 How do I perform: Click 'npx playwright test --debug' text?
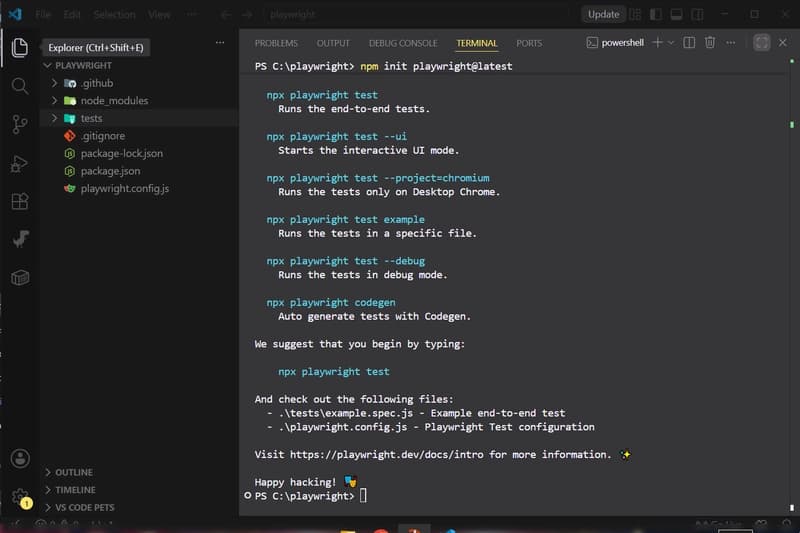[345, 261]
